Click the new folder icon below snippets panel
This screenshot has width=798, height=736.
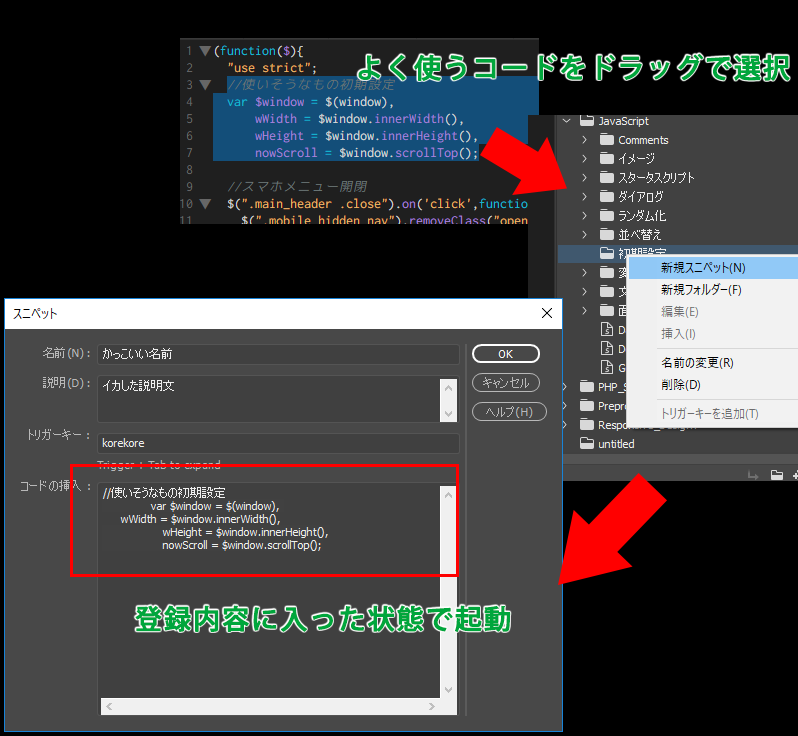777,475
